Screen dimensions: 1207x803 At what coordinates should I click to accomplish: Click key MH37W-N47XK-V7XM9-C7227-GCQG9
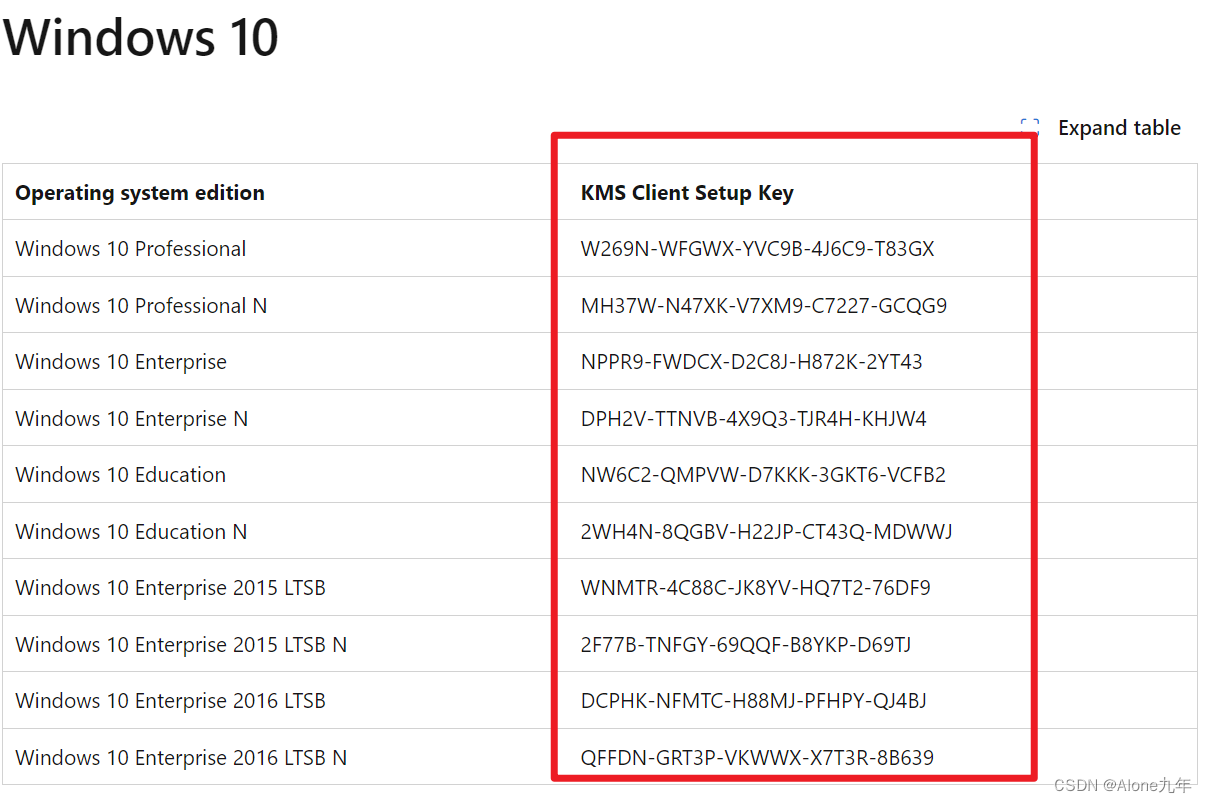pyautogui.click(x=764, y=306)
